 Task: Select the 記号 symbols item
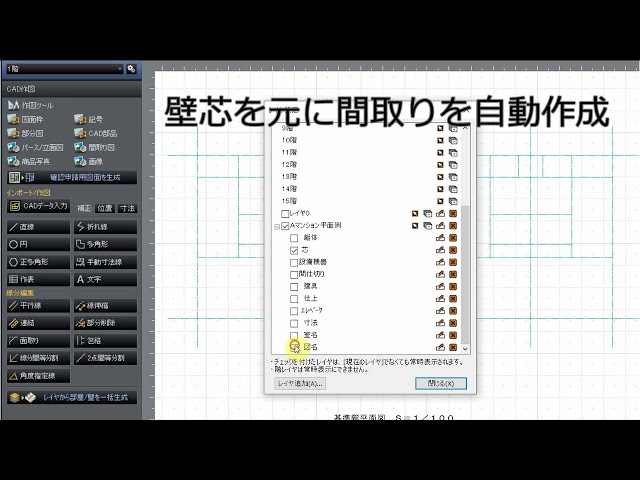coord(89,119)
